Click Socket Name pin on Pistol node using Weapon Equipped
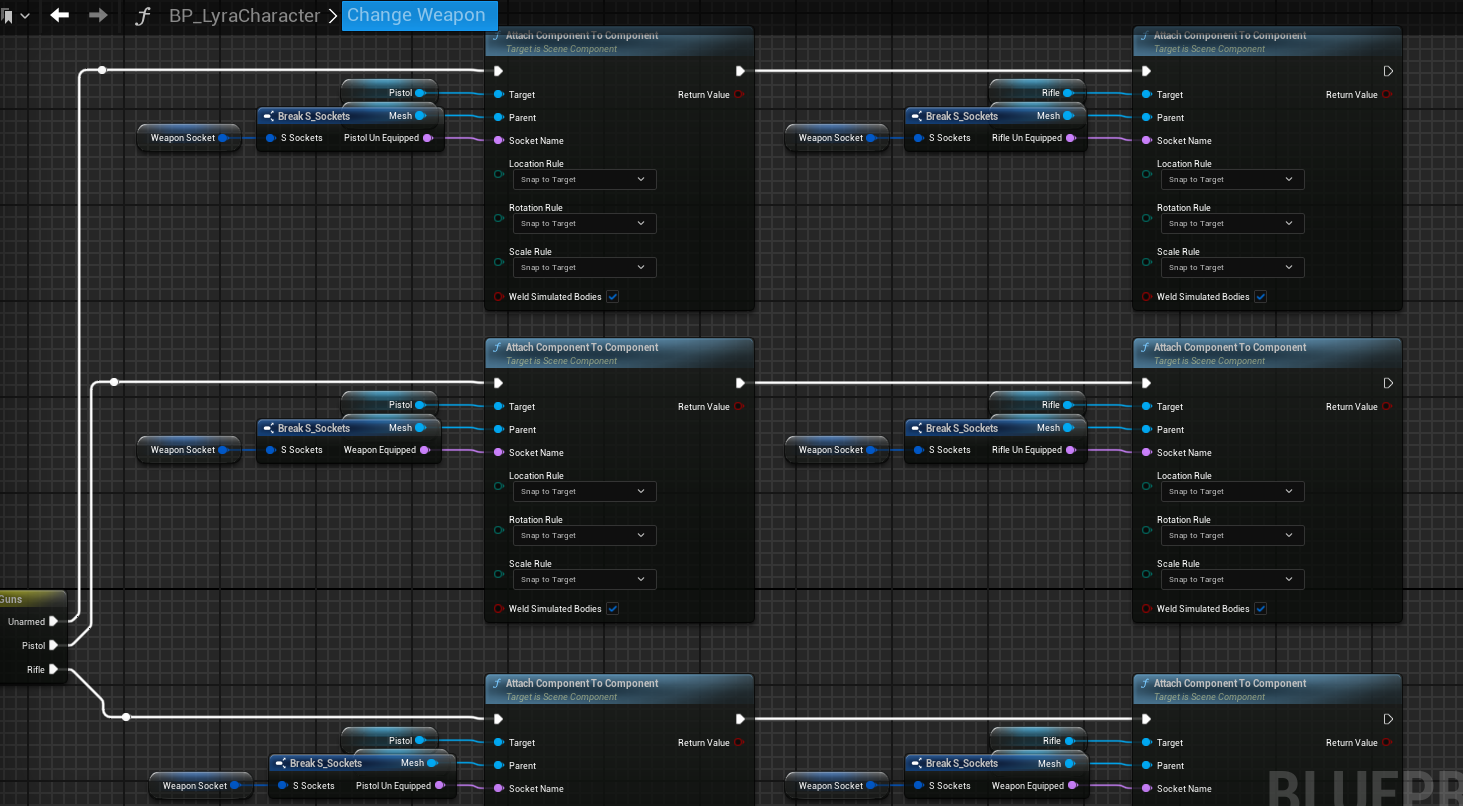The image size is (1463, 806). point(498,452)
